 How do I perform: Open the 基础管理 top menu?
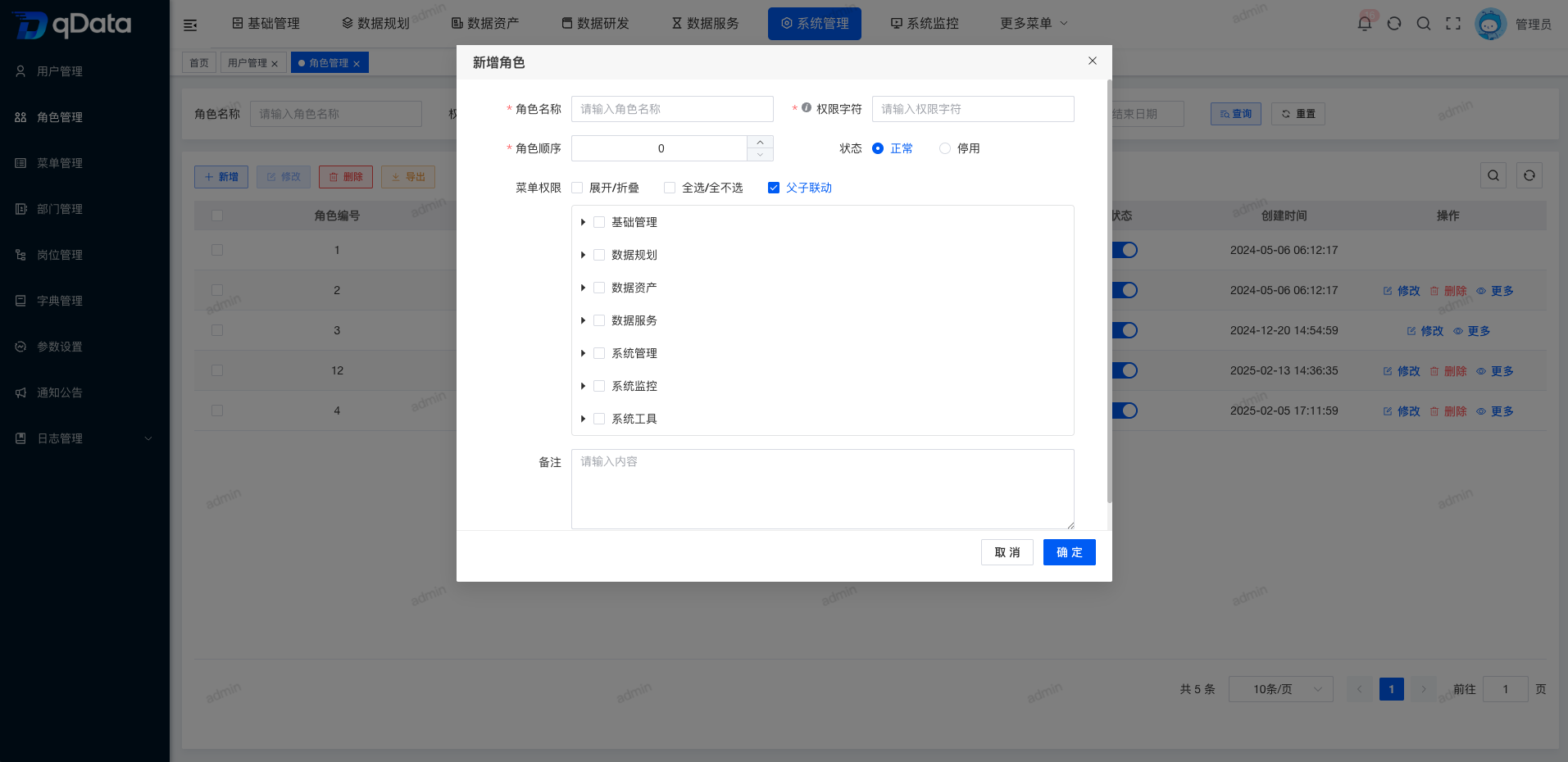(266, 24)
